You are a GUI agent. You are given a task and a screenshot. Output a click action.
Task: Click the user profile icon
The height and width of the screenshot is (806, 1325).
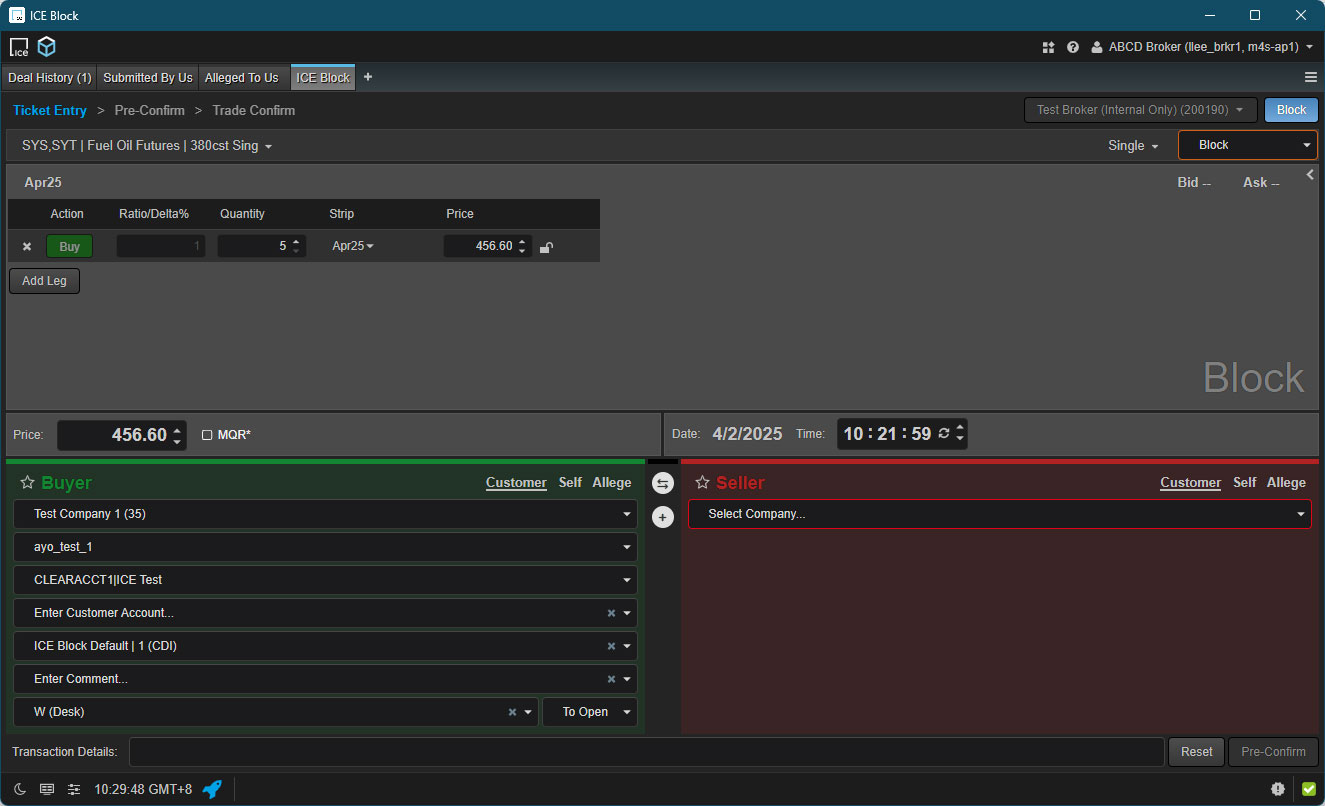(1097, 47)
